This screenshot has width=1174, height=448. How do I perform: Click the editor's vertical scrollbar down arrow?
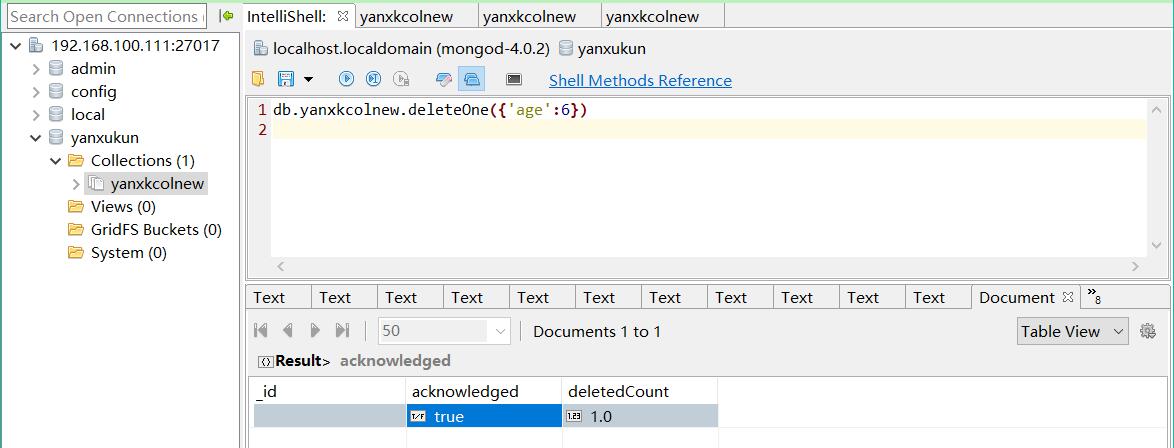1157,246
